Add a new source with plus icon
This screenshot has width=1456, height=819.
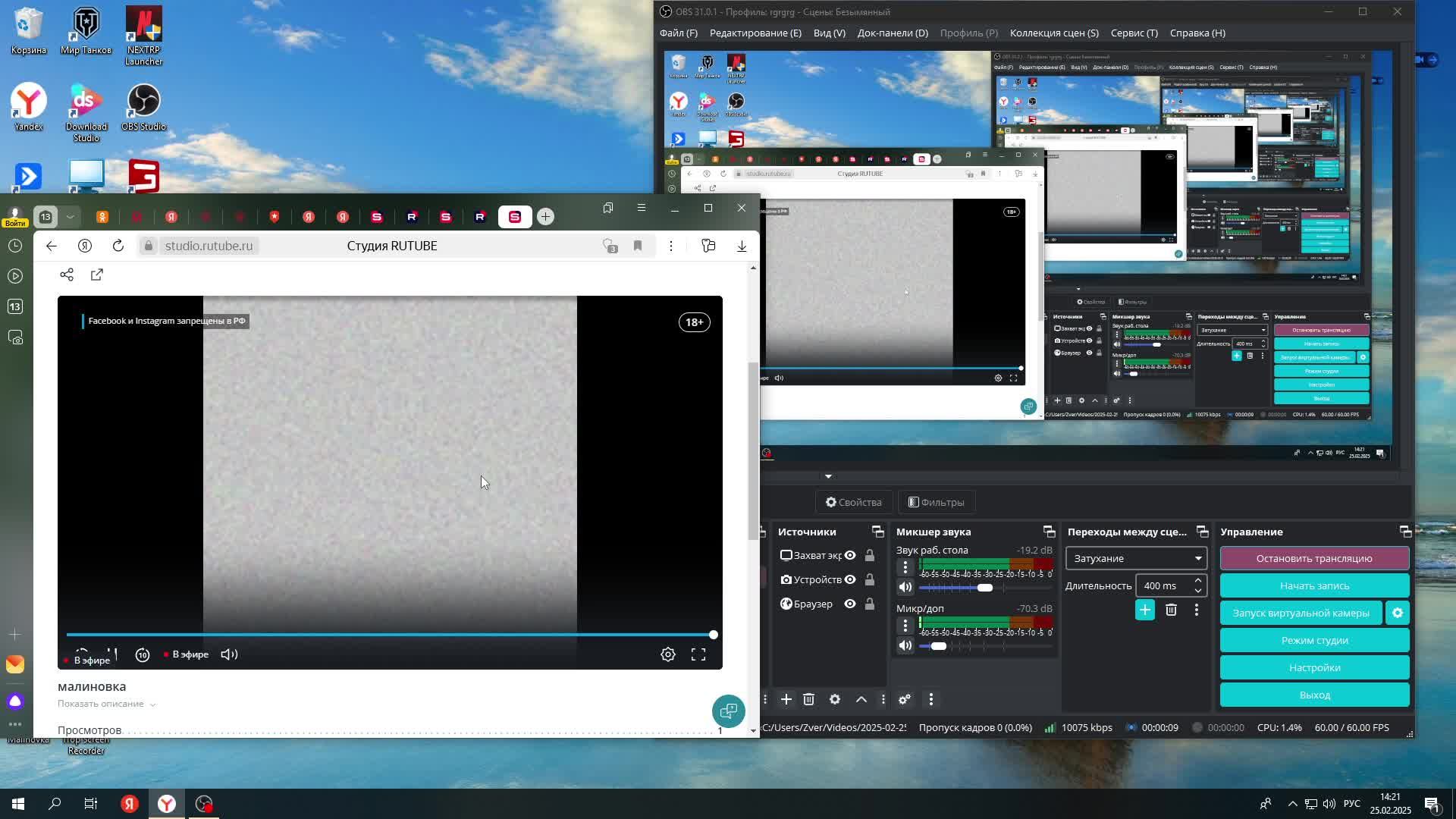pos(786,699)
